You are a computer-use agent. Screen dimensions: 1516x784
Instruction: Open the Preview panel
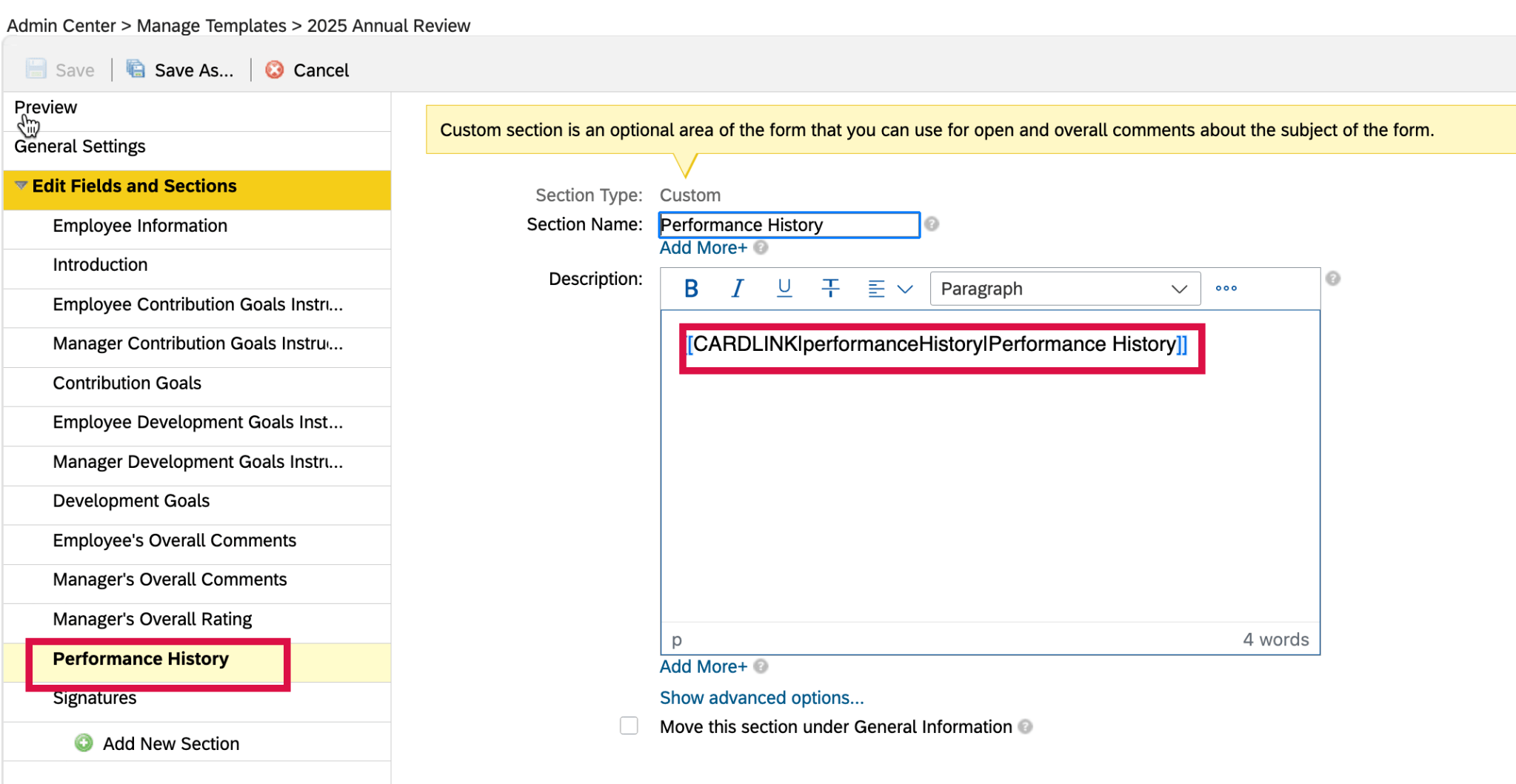tap(45, 107)
